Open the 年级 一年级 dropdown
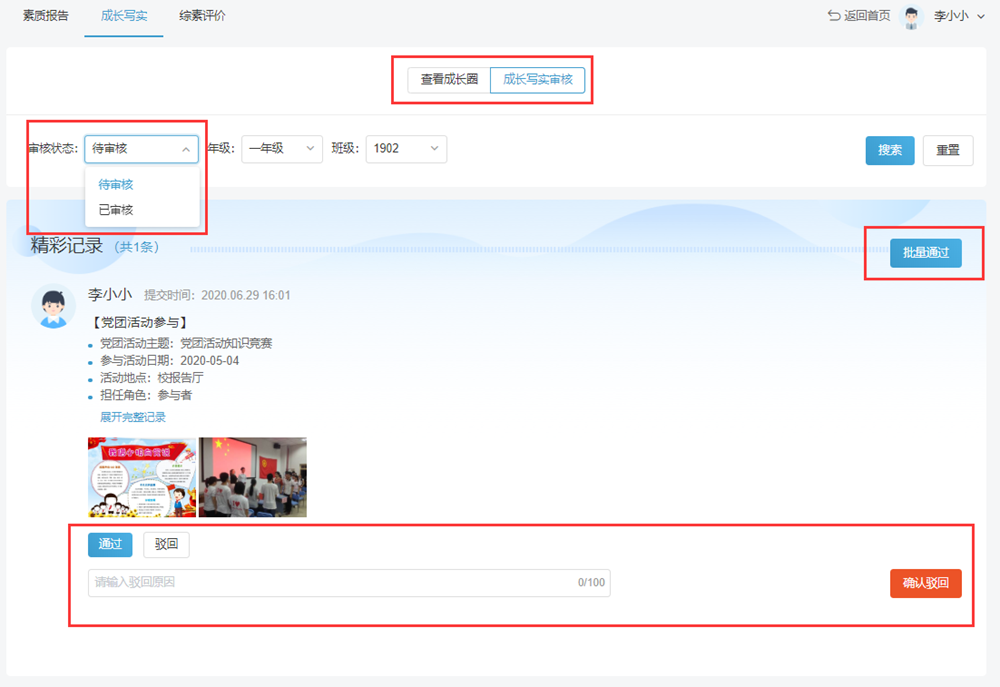This screenshot has width=1000, height=687. click(281, 149)
